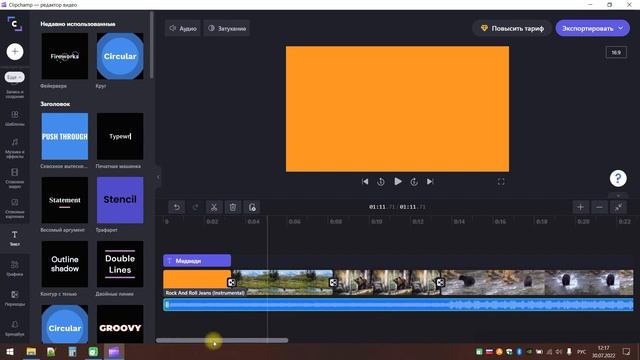This screenshot has height=360, width=640.
Task: Open the Графика sidebar section
Action: 15,268
